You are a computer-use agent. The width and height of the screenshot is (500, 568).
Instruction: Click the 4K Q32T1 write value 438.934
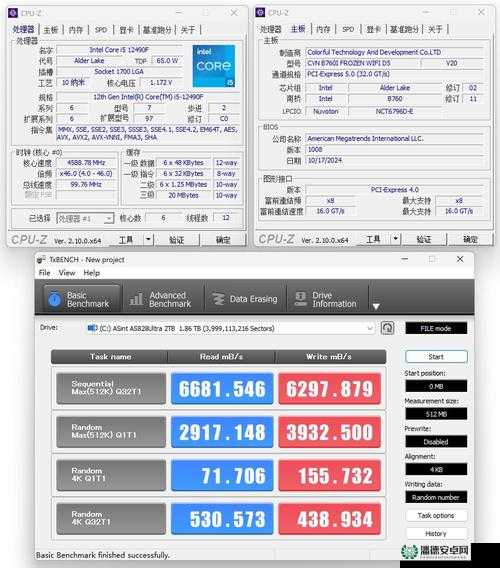329,519
